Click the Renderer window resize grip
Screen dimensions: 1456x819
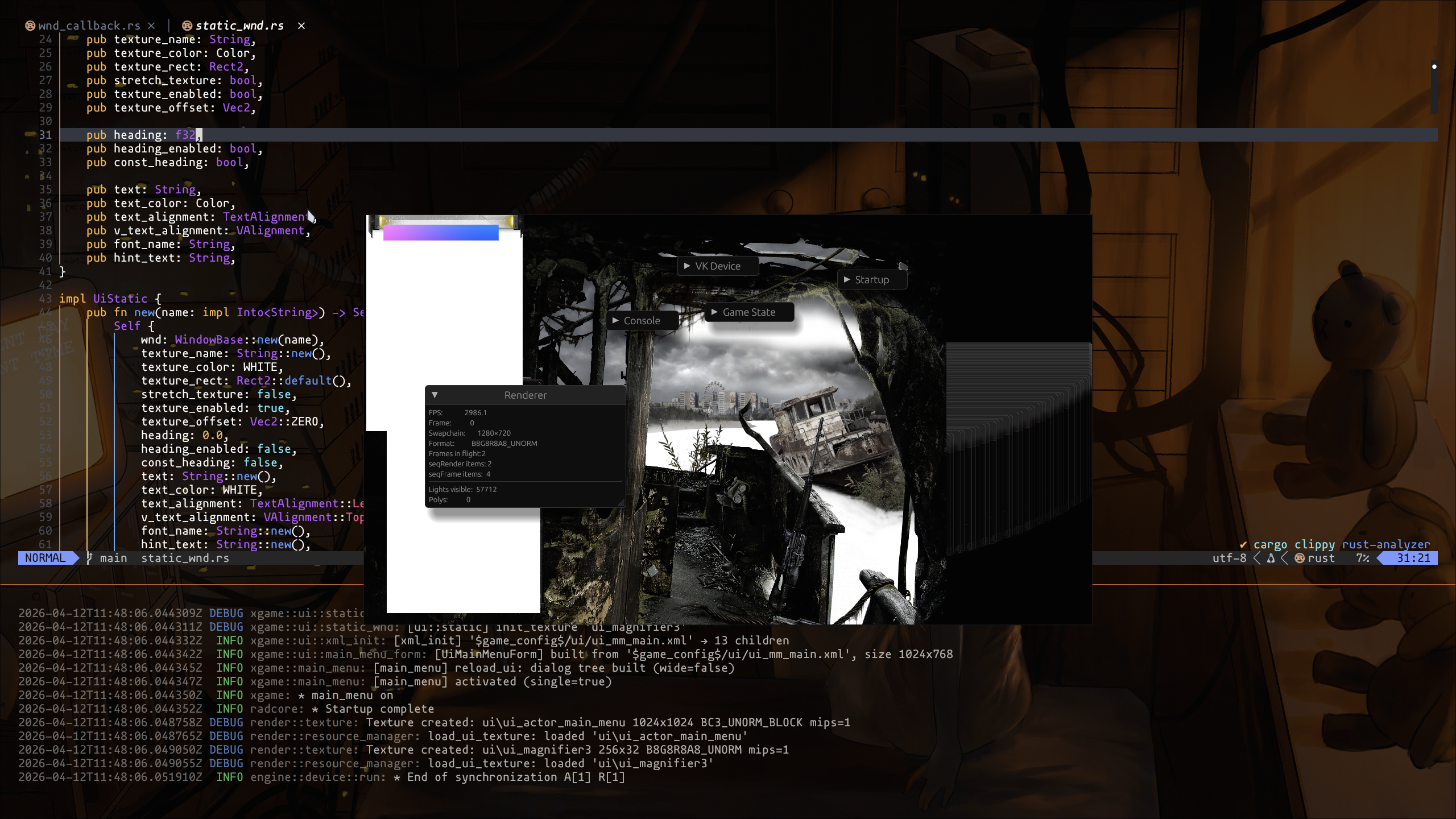click(621, 503)
